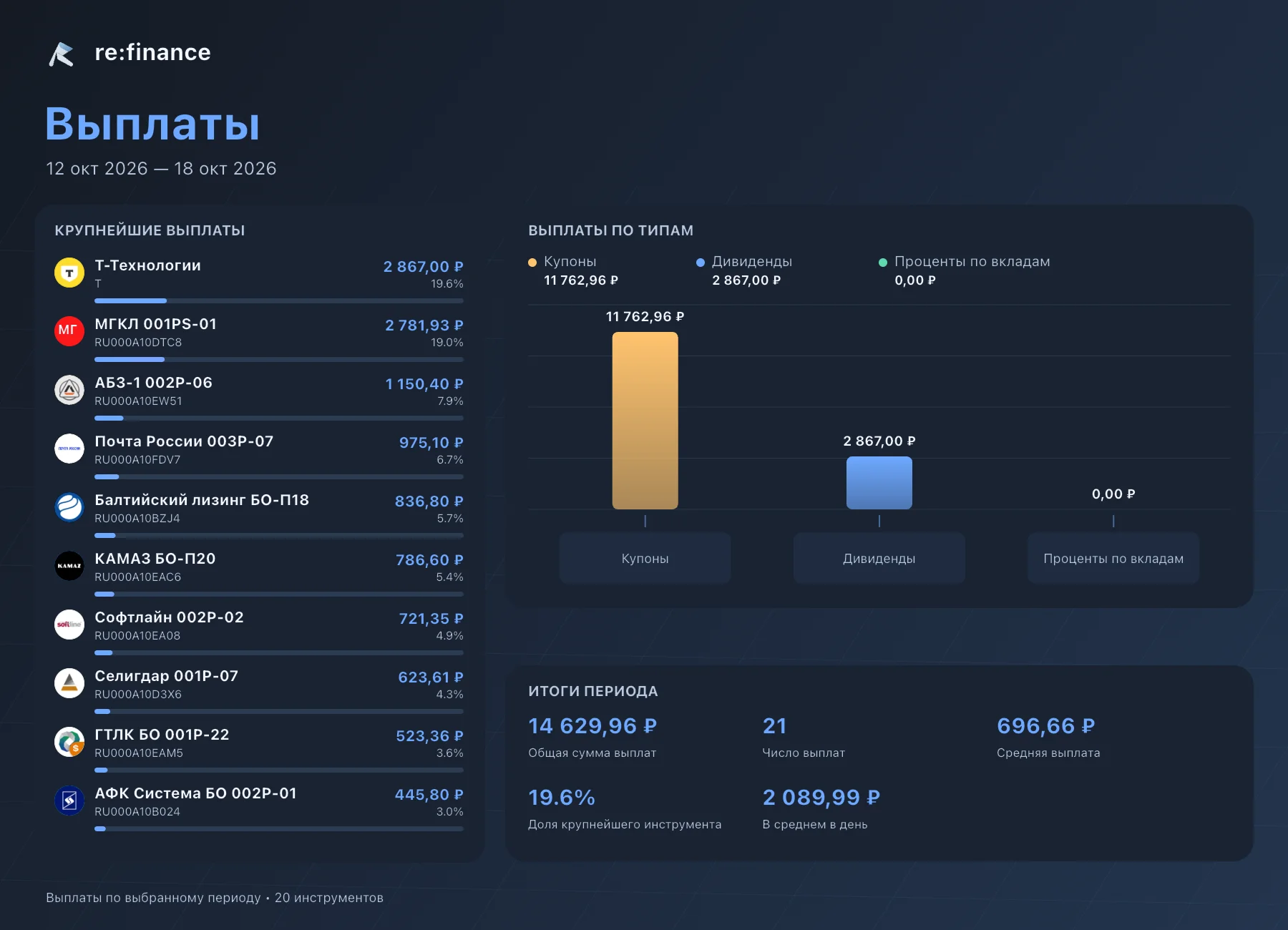Click the green Проценты по вкладам legend dot
Viewport: 1288px width, 930px height.
coord(883,263)
